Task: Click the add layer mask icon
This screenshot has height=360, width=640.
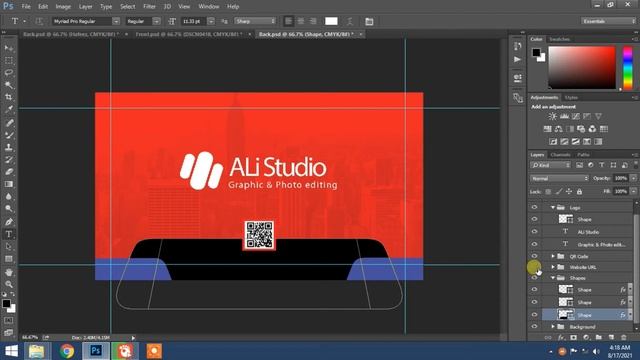Action: [x=573, y=338]
